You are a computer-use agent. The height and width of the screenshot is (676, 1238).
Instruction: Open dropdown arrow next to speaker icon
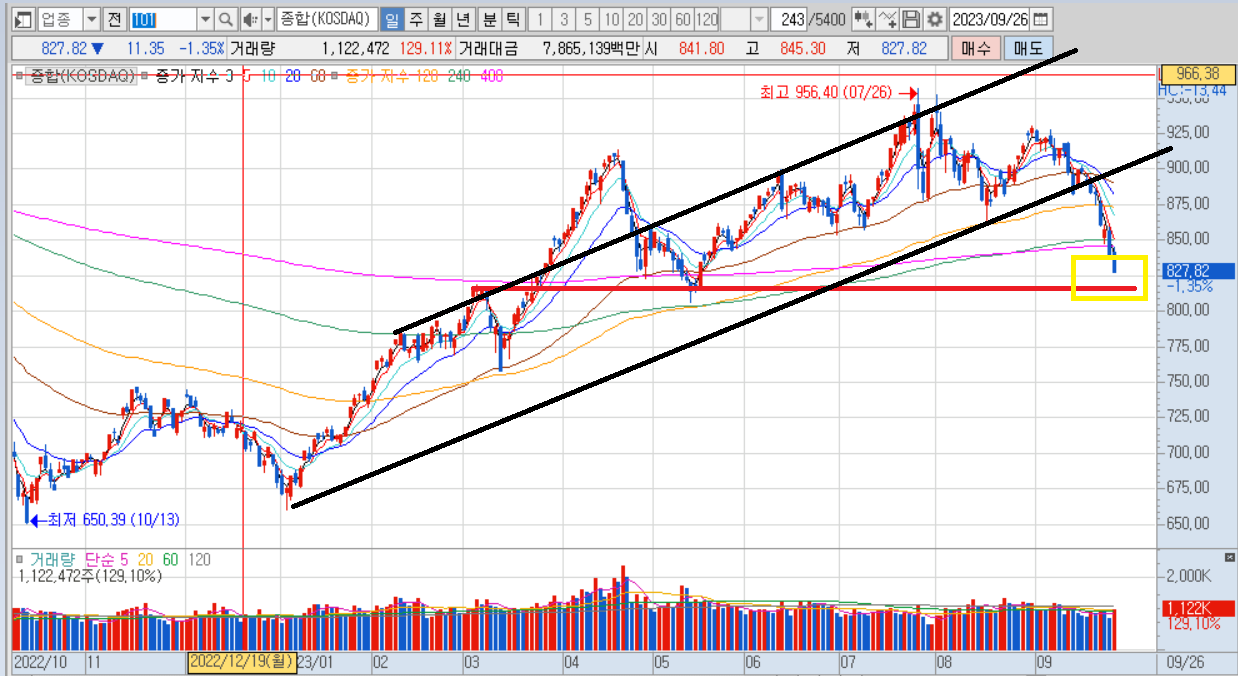[x=267, y=19]
